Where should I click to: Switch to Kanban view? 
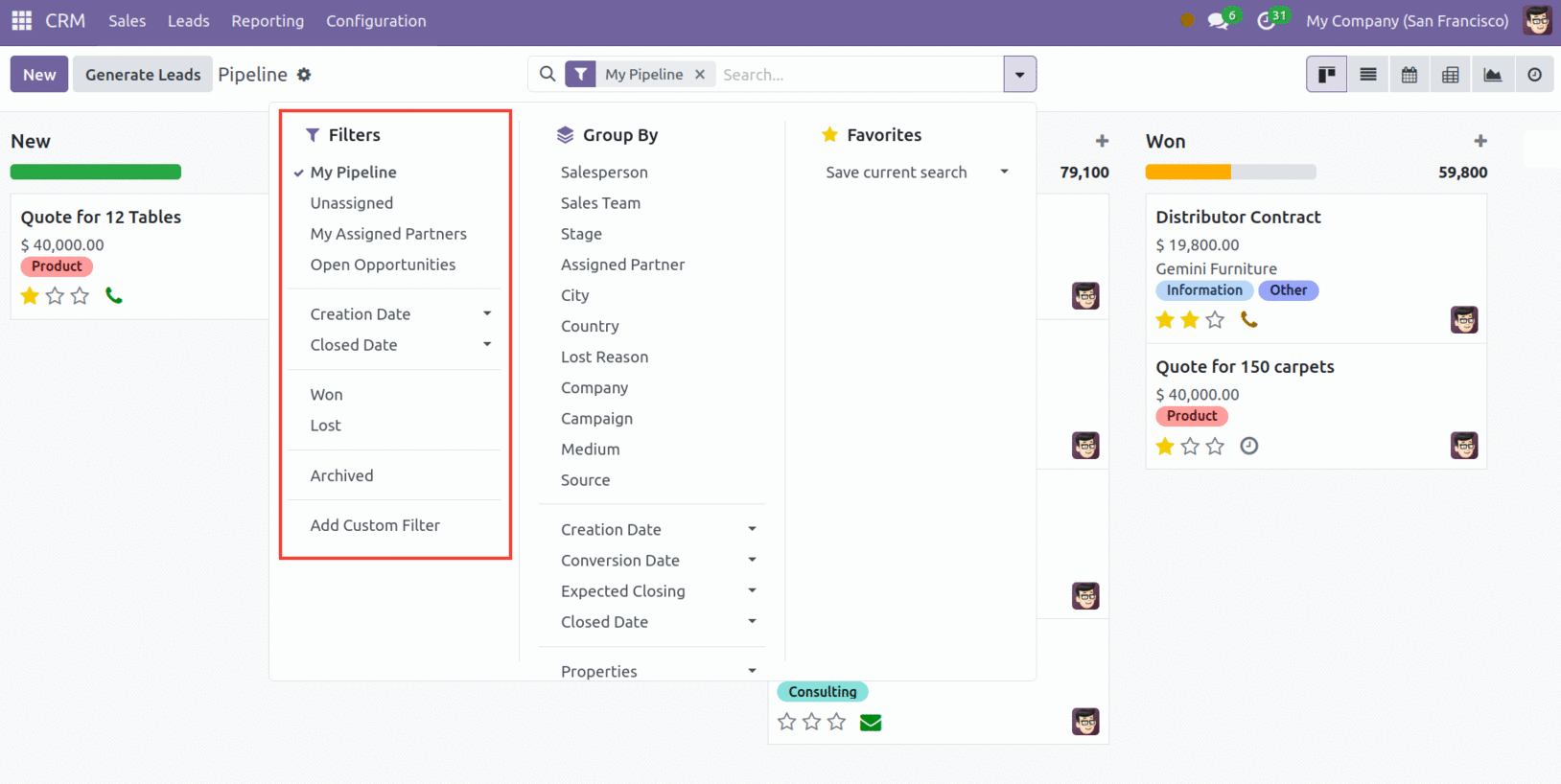click(1327, 74)
